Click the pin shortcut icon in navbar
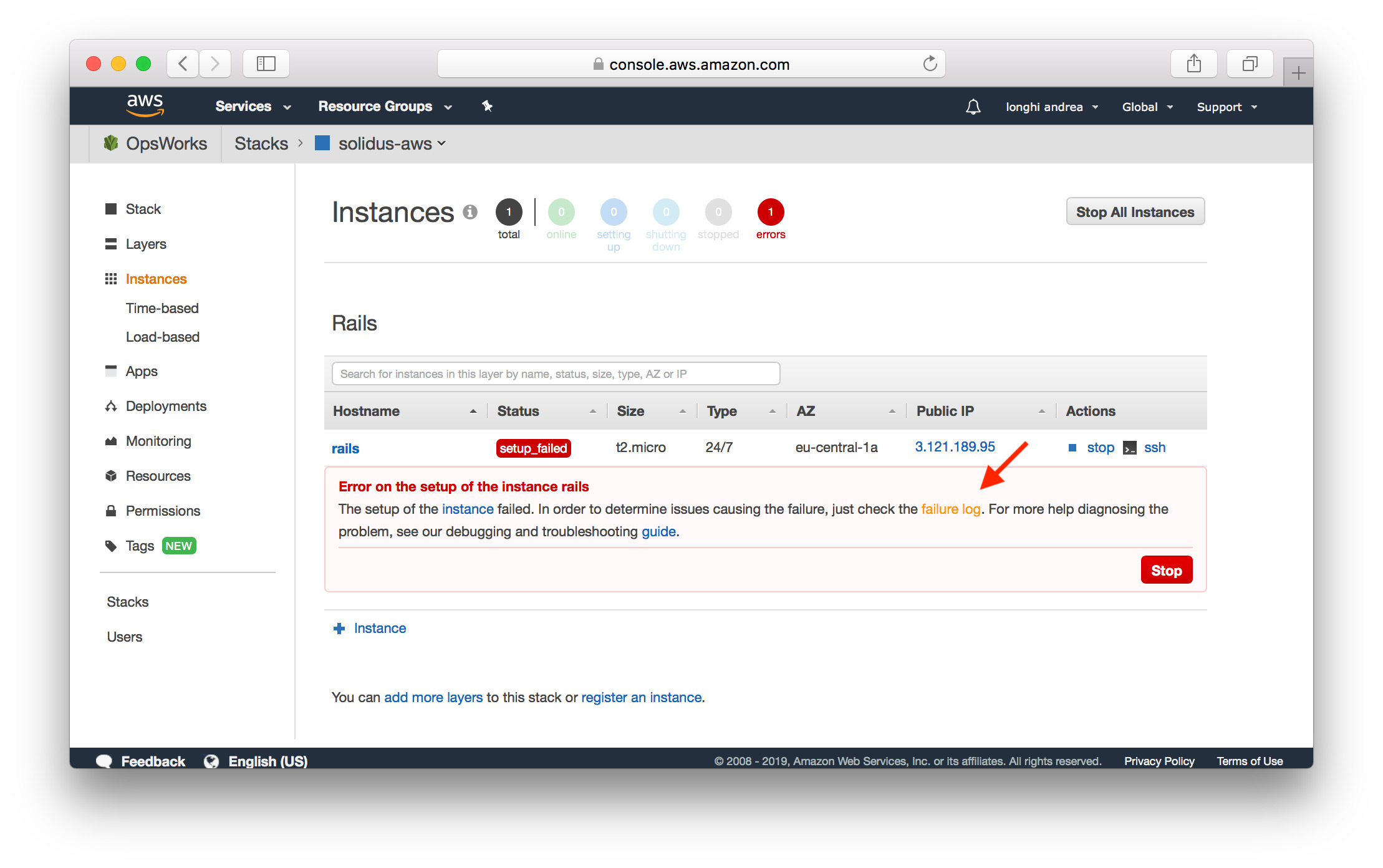The width and height of the screenshot is (1383, 868). [x=487, y=106]
